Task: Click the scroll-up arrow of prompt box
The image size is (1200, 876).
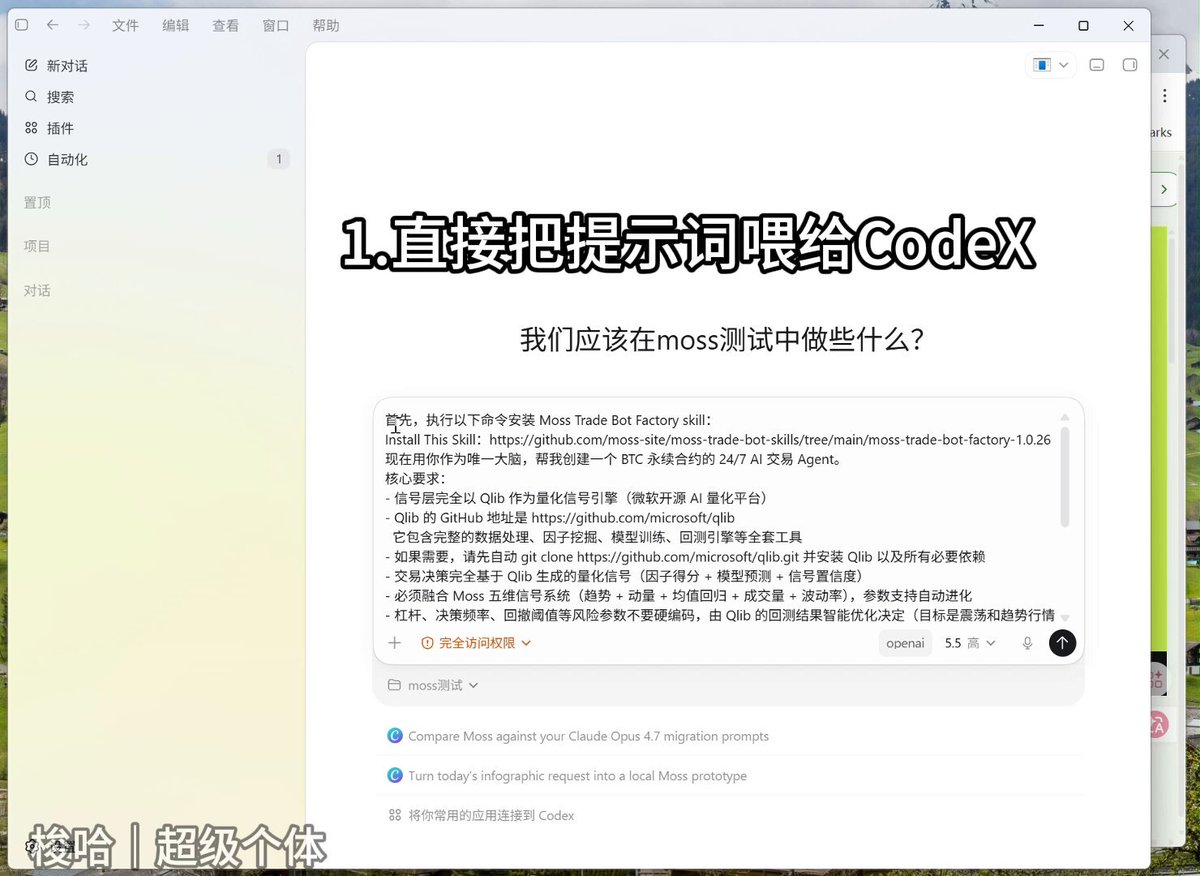Action: [1065, 417]
